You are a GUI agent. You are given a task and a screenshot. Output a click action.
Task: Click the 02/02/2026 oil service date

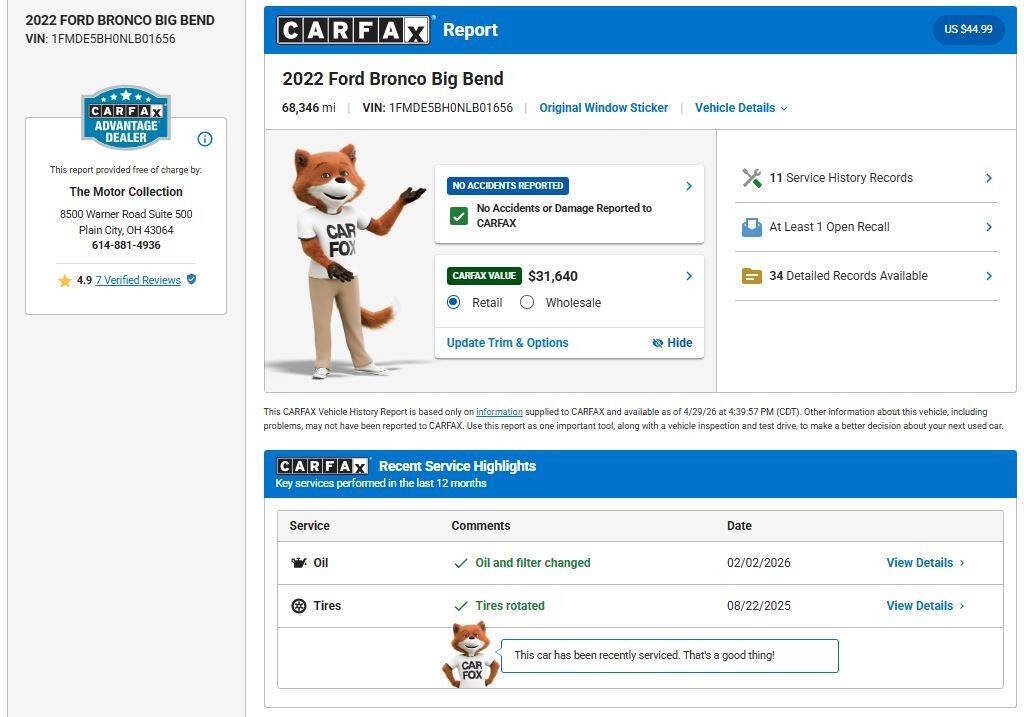pyautogui.click(x=758, y=563)
